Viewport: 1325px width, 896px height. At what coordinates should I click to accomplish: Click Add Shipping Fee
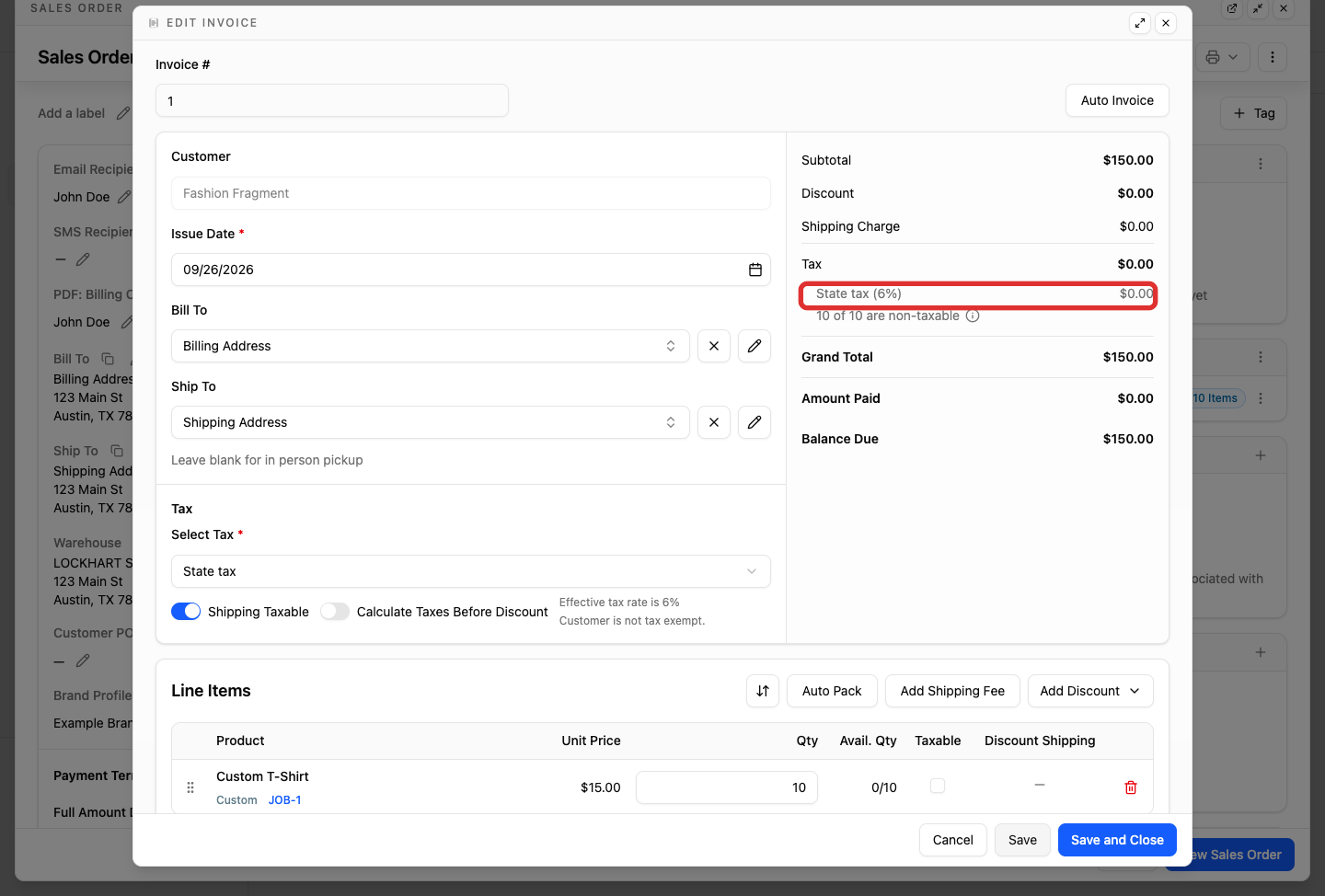coord(952,691)
